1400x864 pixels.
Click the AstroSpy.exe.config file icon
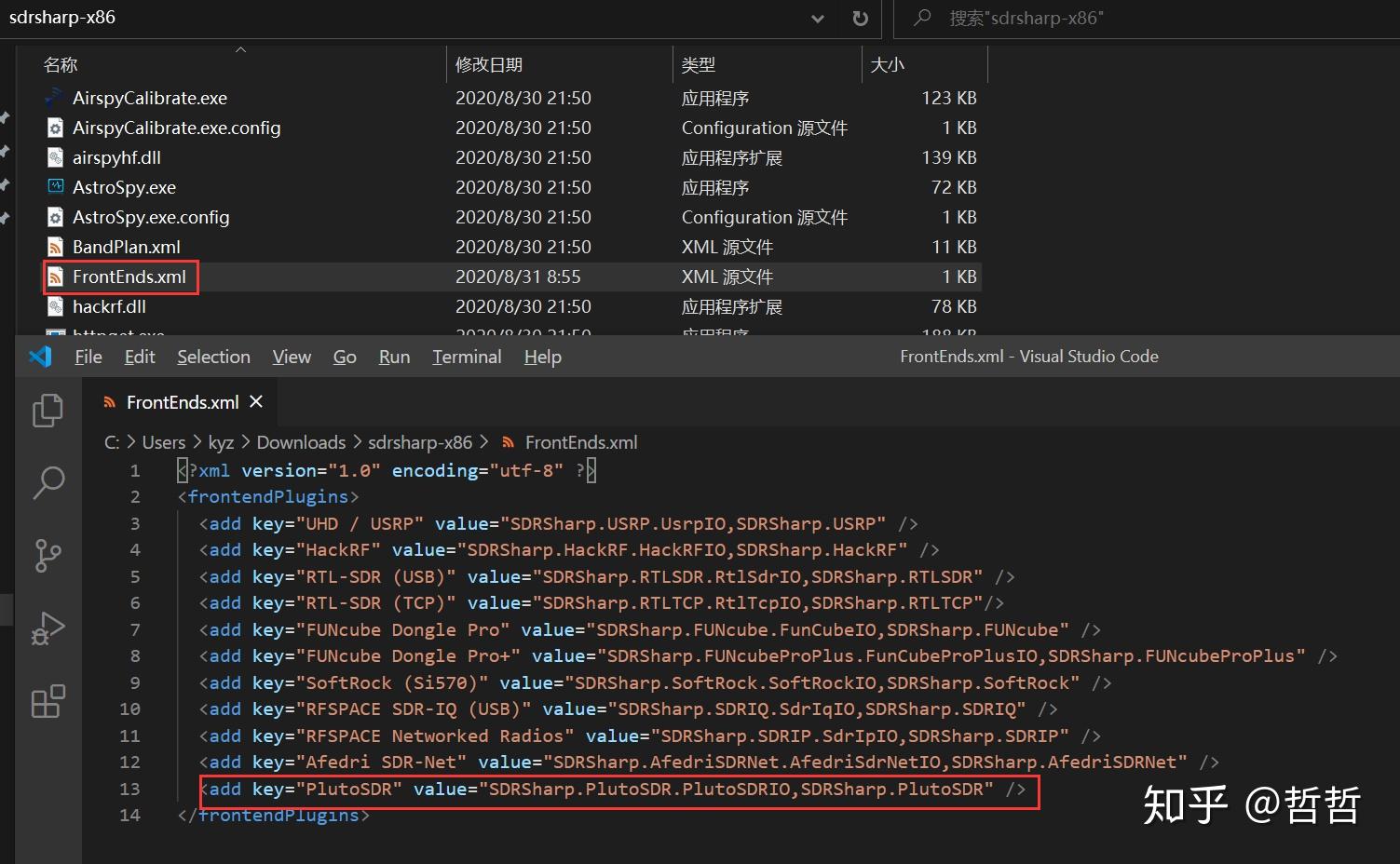tap(55, 217)
